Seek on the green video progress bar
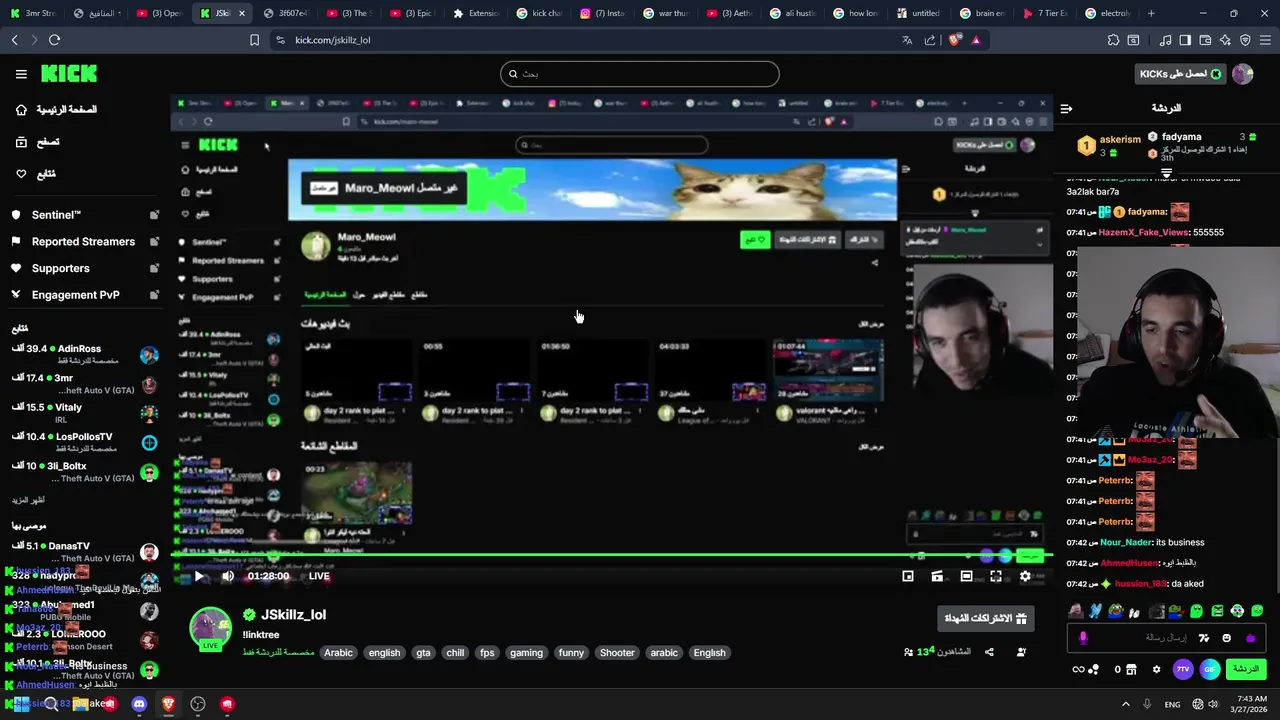 [610, 555]
